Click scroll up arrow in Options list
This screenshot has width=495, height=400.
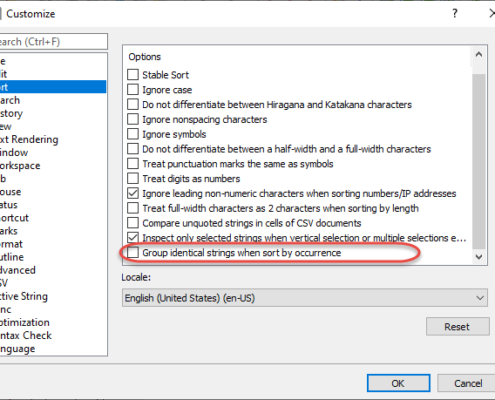point(479,55)
